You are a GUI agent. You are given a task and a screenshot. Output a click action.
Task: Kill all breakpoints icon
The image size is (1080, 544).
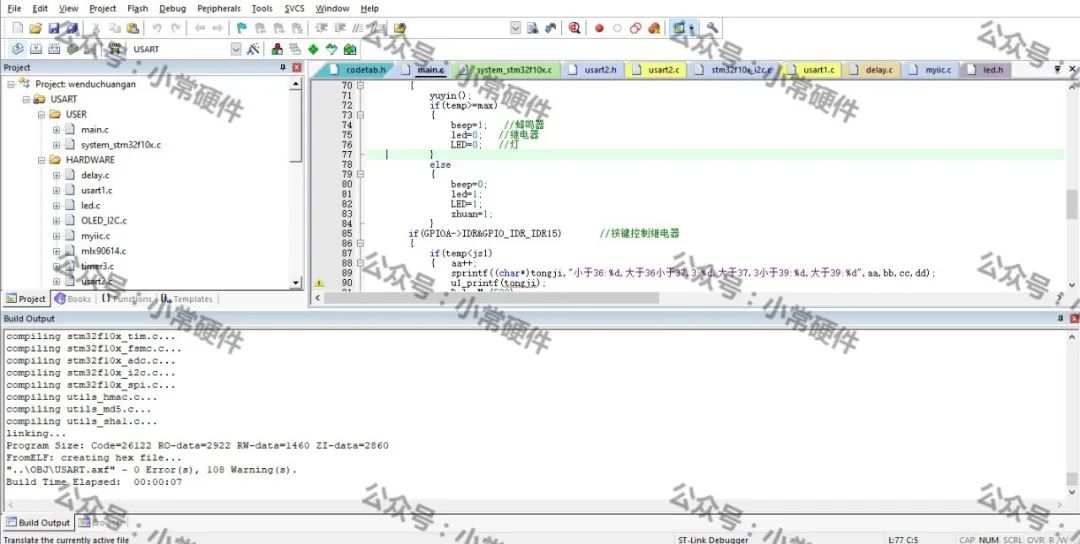[x=654, y=28]
